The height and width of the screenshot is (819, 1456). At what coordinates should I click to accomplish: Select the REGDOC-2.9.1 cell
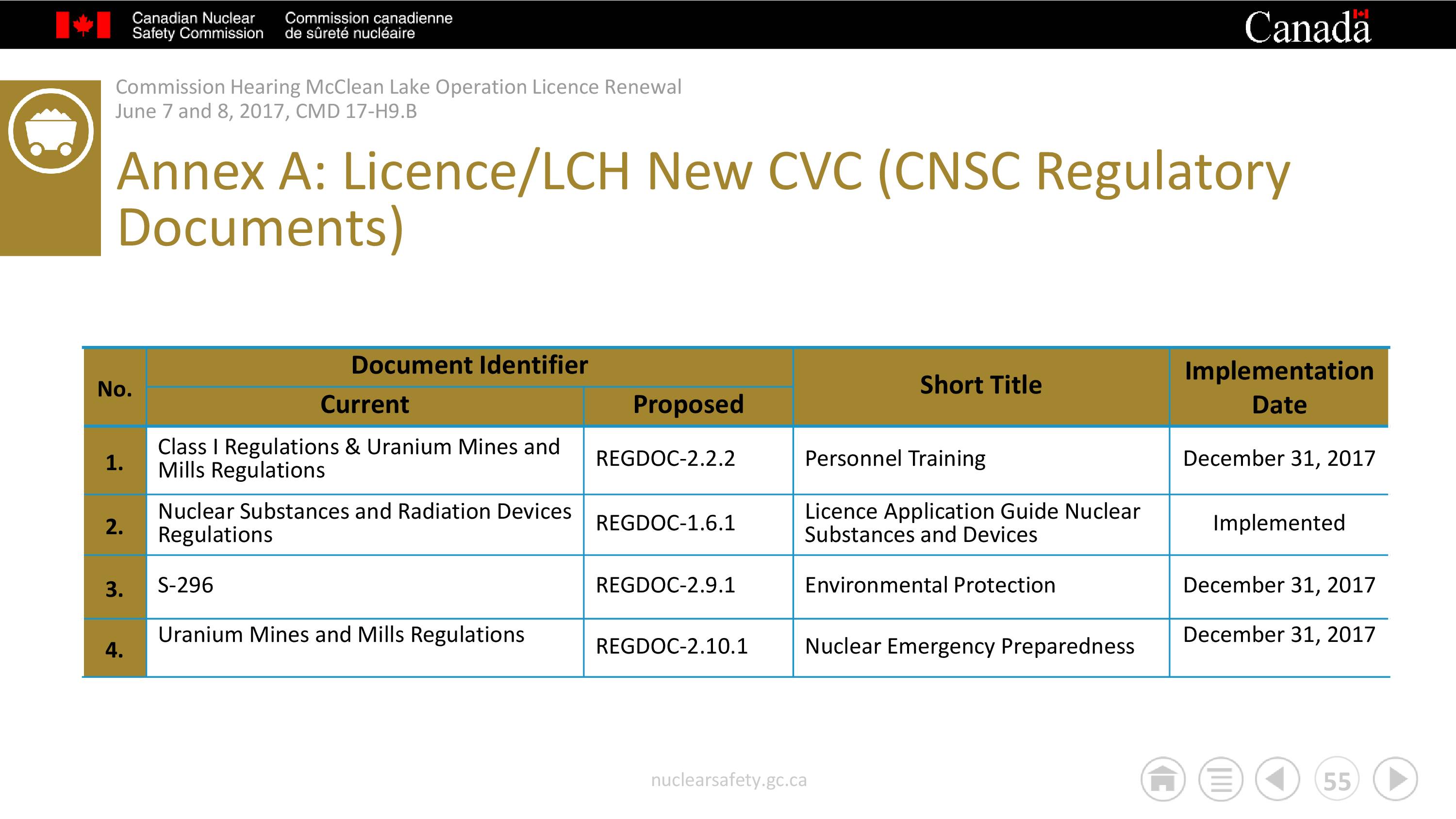688,586
